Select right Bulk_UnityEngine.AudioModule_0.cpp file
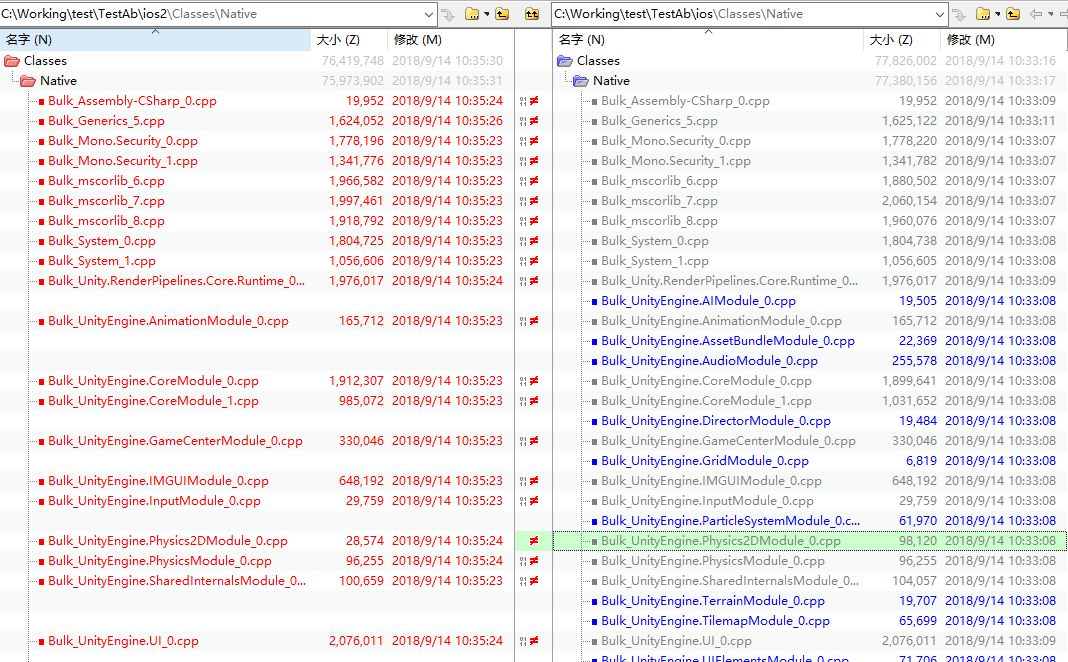The height and width of the screenshot is (662, 1068). click(x=709, y=361)
